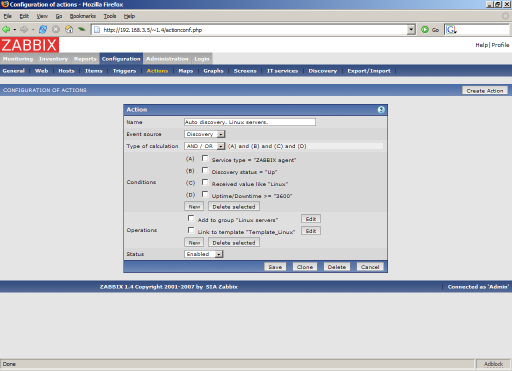
Task: Open the Graphs configuration submenu
Action: 213,71
